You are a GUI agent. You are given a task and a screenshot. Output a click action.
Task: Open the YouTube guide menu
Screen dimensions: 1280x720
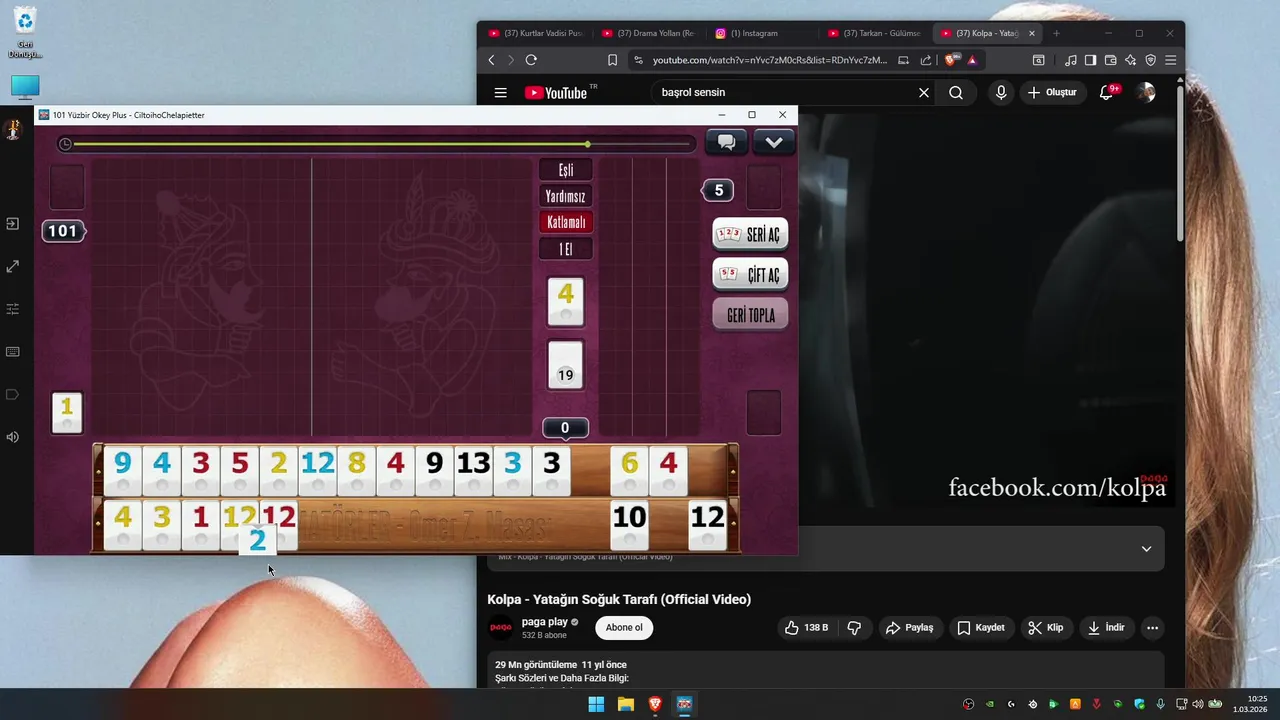coord(500,93)
